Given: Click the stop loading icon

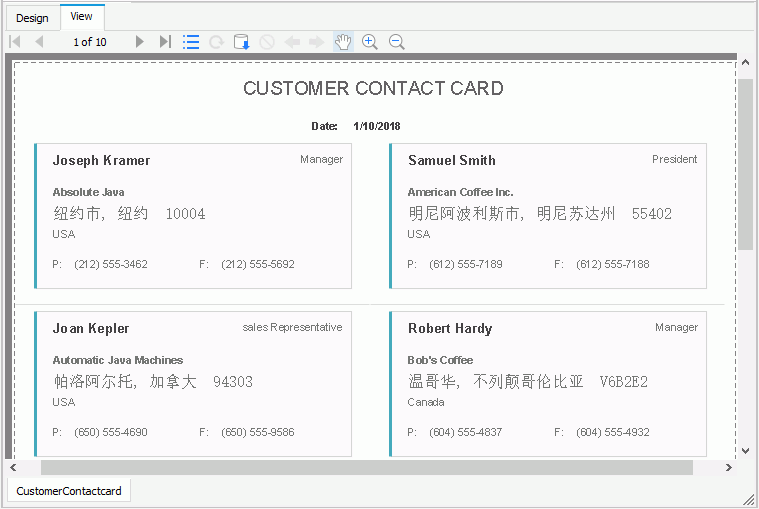Looking at the screenshot, I should (x=267, y=42).
